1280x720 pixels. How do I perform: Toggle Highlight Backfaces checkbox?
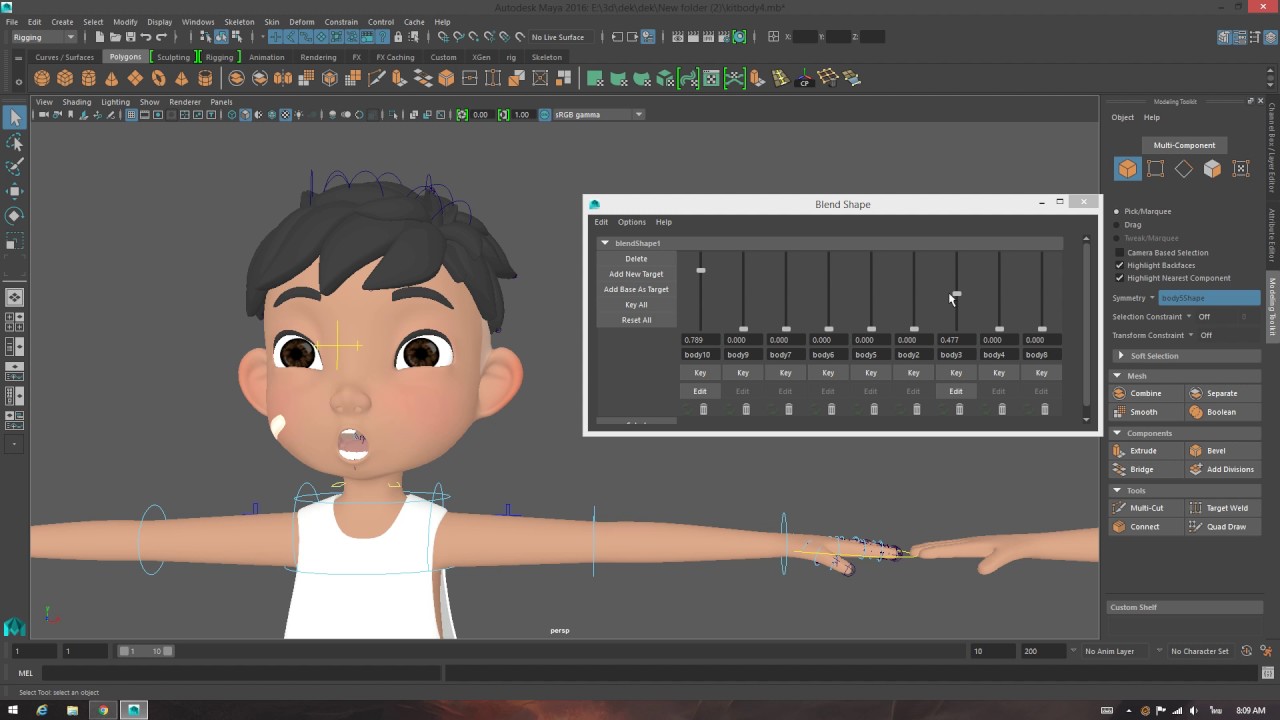[x=1119, y=265]
